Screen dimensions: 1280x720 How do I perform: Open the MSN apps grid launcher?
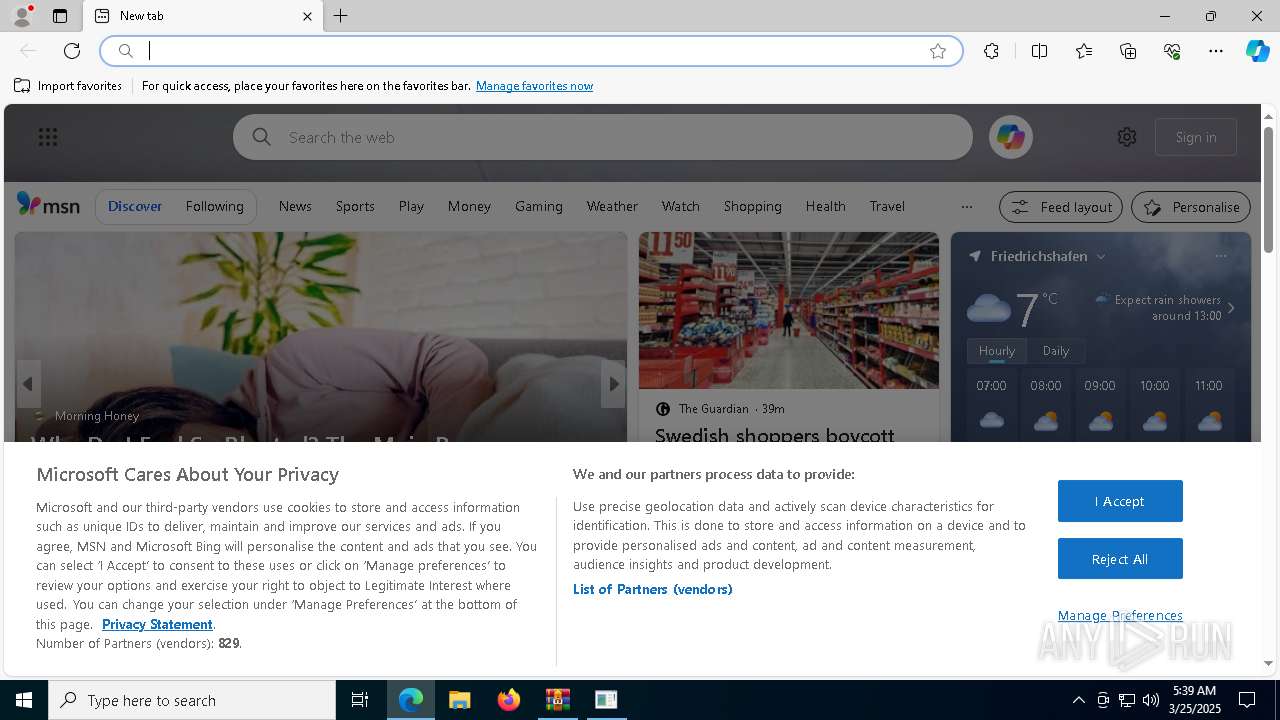48,137
